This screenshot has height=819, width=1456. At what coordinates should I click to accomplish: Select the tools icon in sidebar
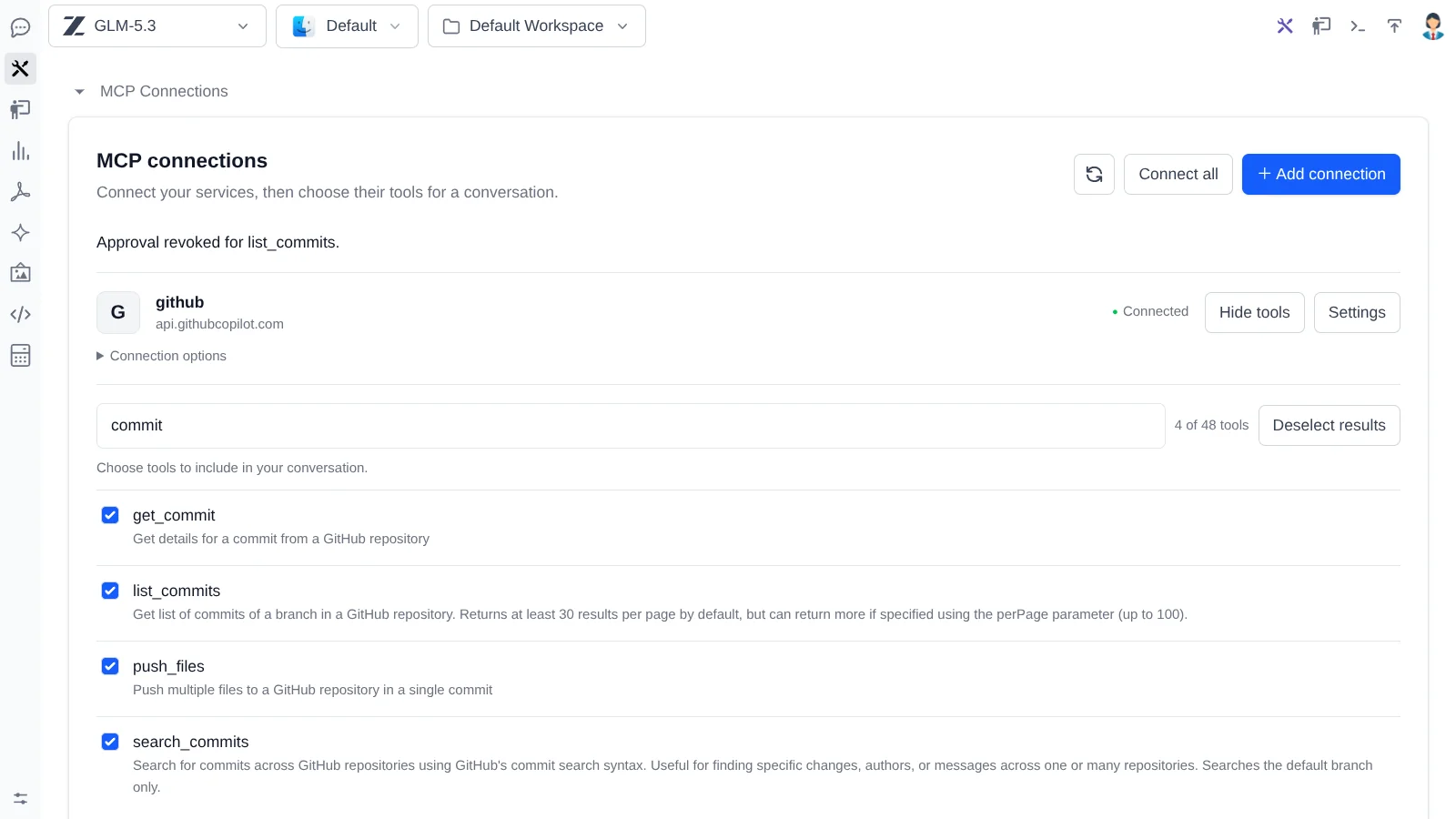coord(20,68)
